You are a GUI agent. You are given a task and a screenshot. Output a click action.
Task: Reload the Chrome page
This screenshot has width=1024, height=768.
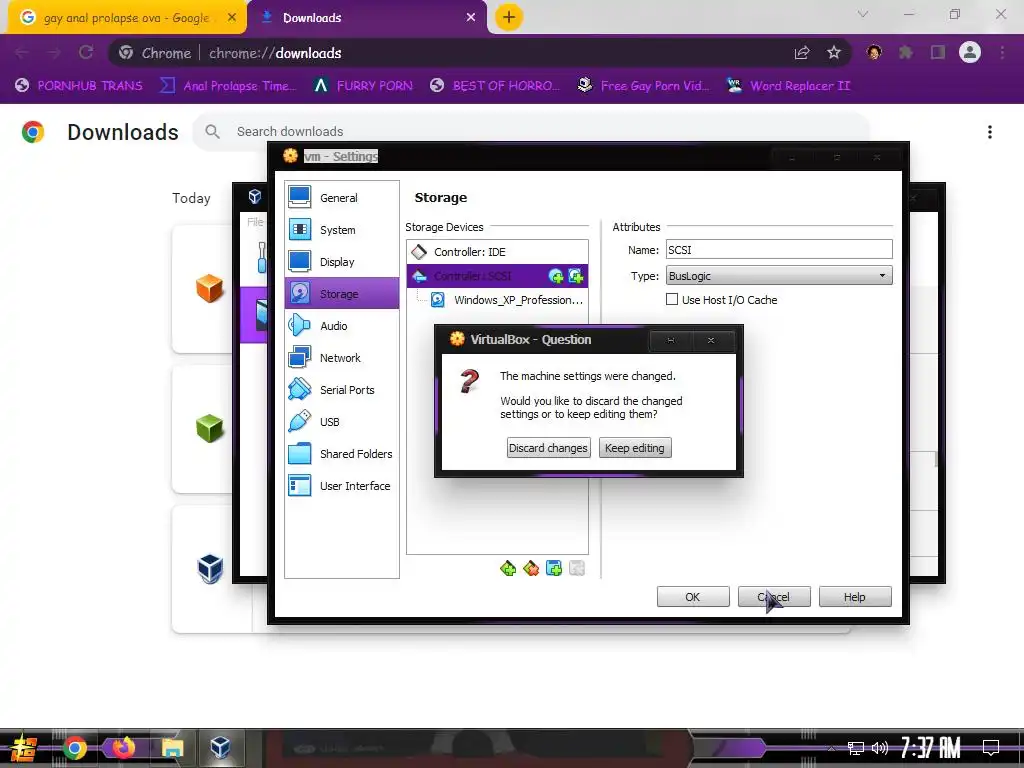(86, 52)
